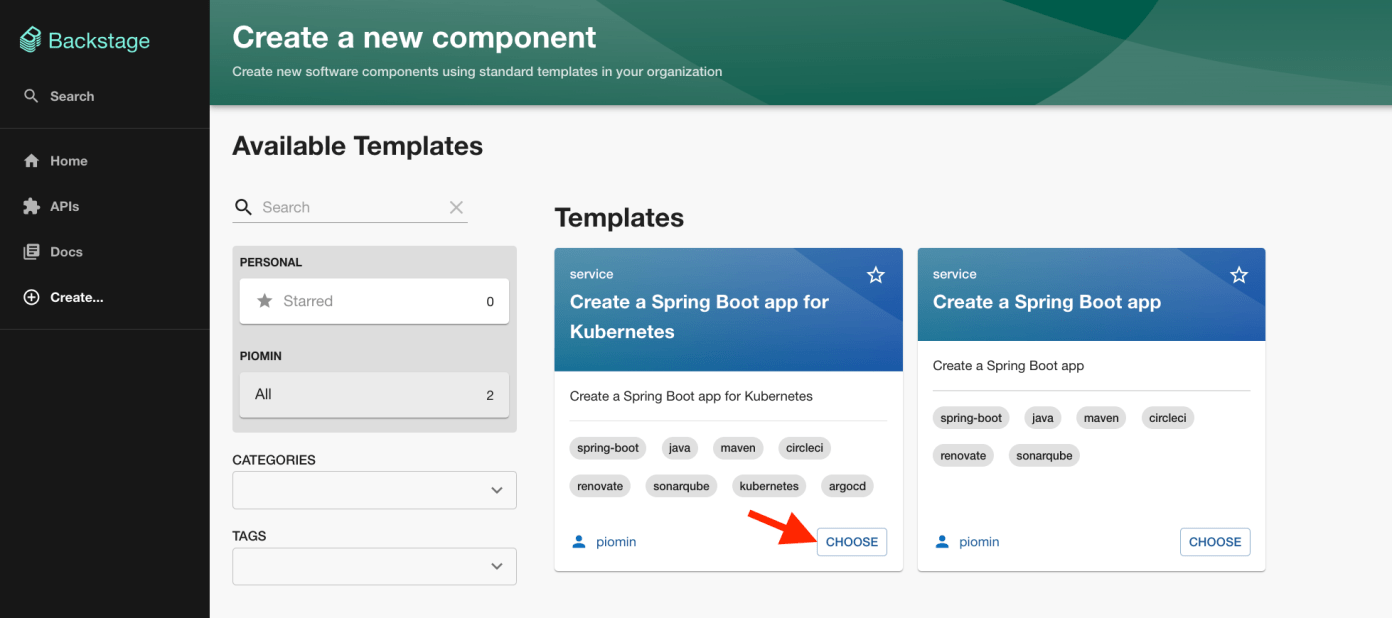
Task: Click circleci tag on Spring Boot app card
Action: 1168,418
